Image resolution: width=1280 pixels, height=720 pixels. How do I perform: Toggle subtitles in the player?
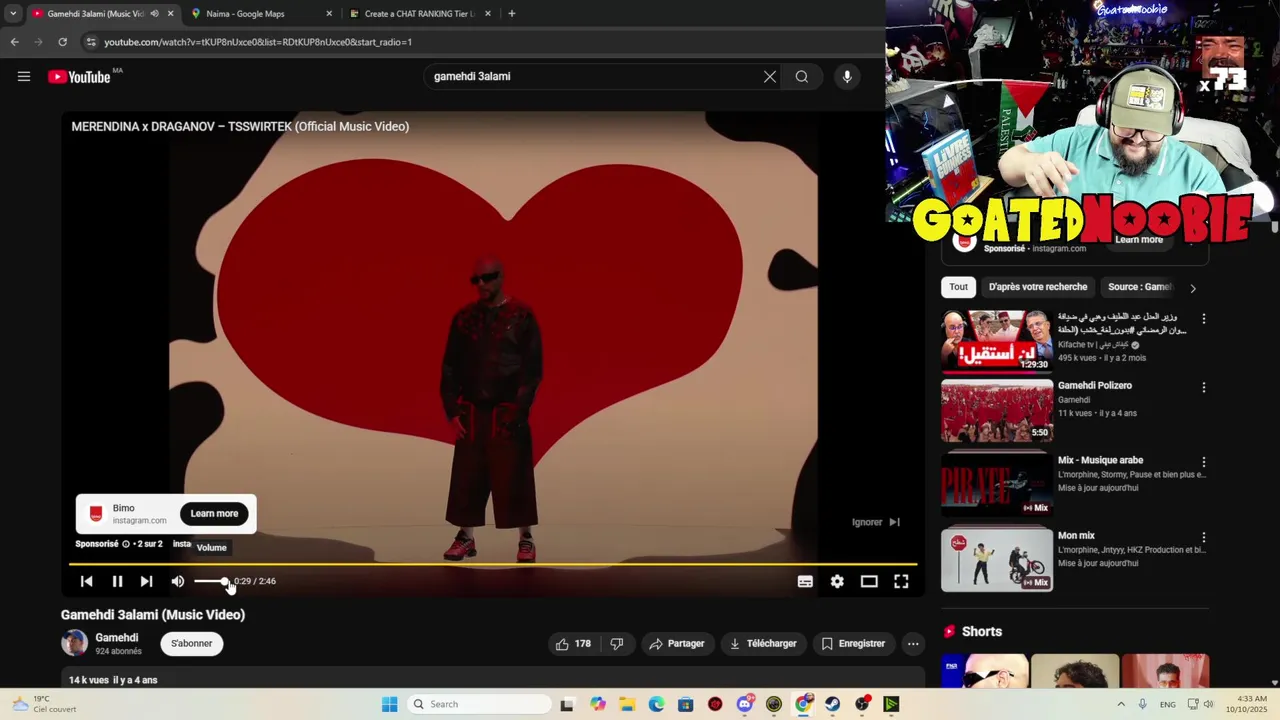(x=805, y=581)
